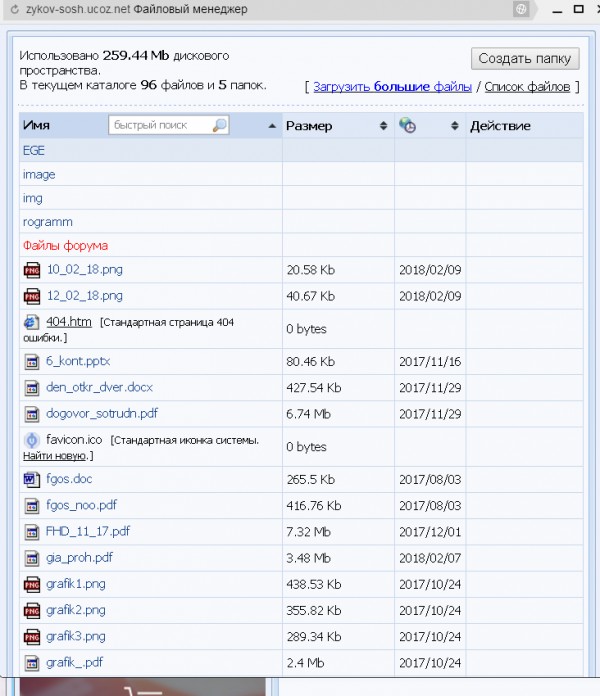Open the file fgos_noo.pdf
This screenshot has height=696, width=600.
pyautogui.click(x=82, y=505)
